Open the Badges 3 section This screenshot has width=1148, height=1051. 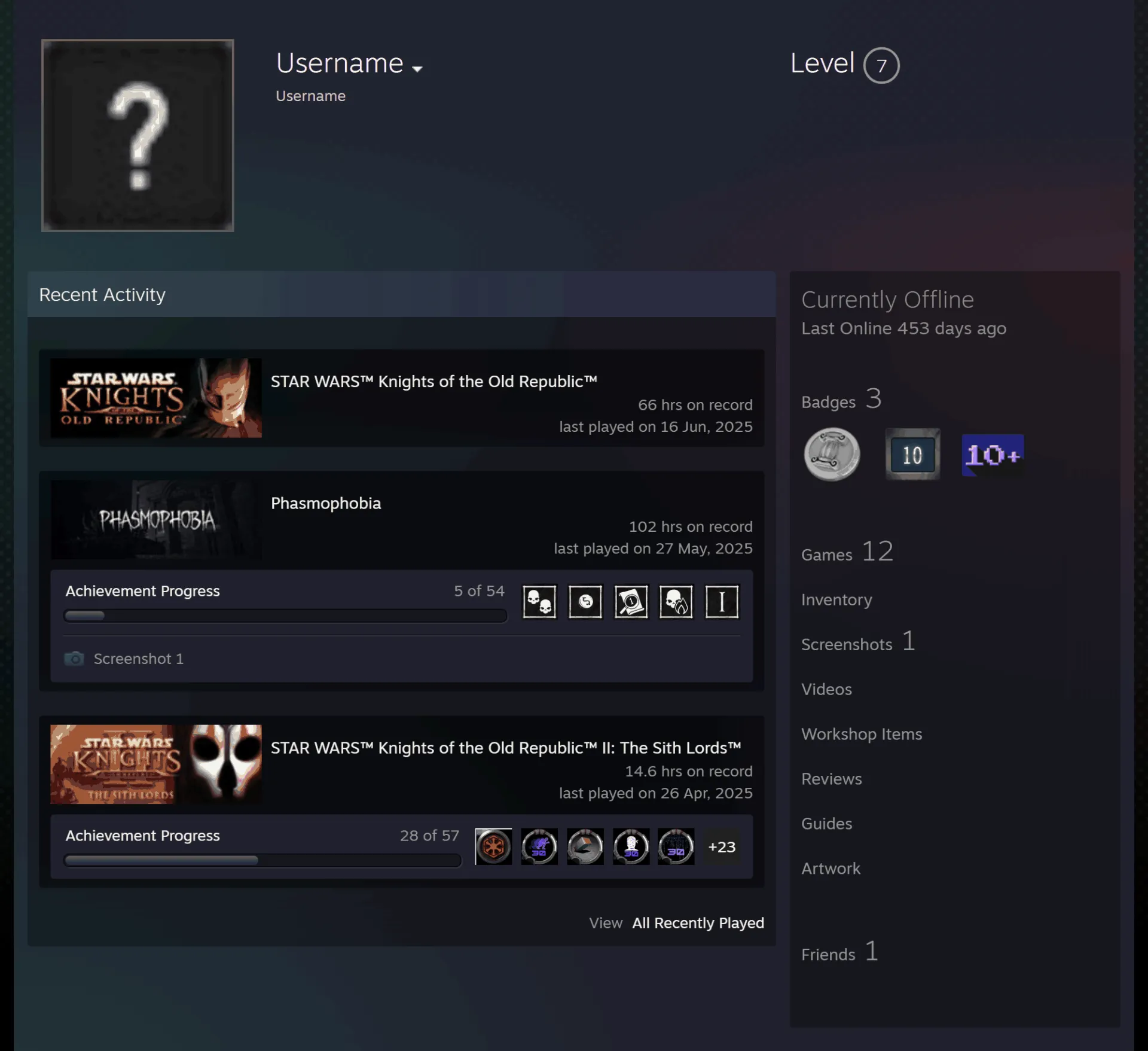[842, 399]
